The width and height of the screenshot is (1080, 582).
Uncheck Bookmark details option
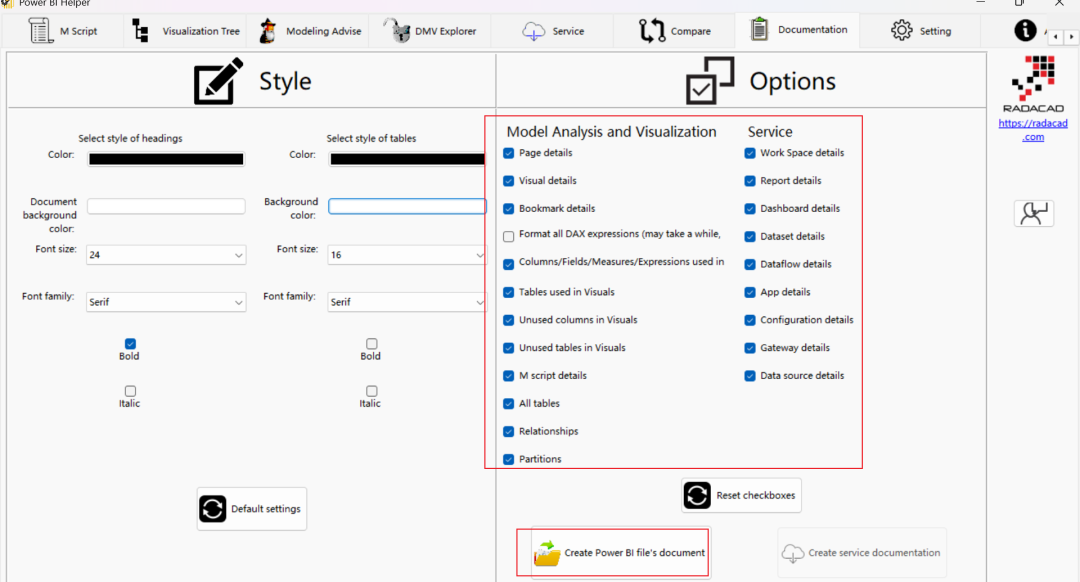[508, 209]
